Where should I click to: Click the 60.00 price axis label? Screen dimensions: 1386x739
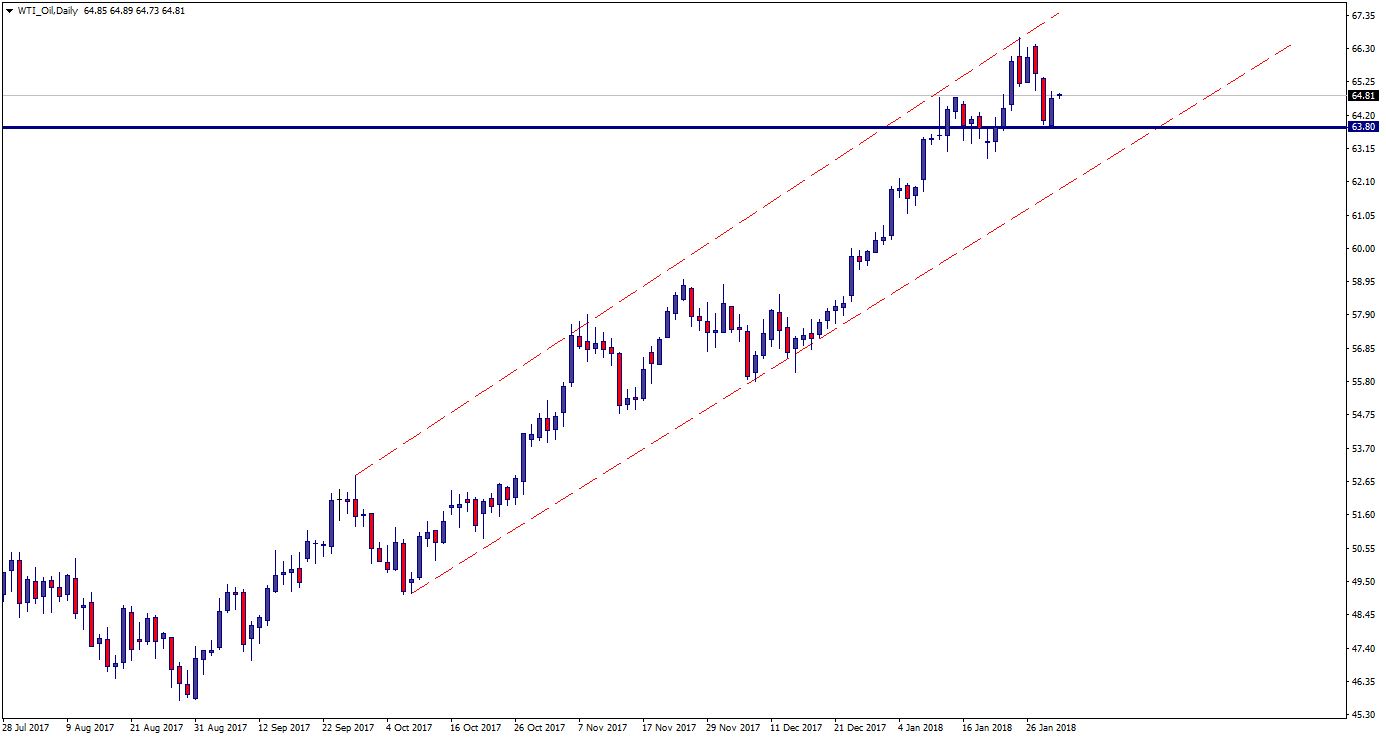[x=1361, y=249]
